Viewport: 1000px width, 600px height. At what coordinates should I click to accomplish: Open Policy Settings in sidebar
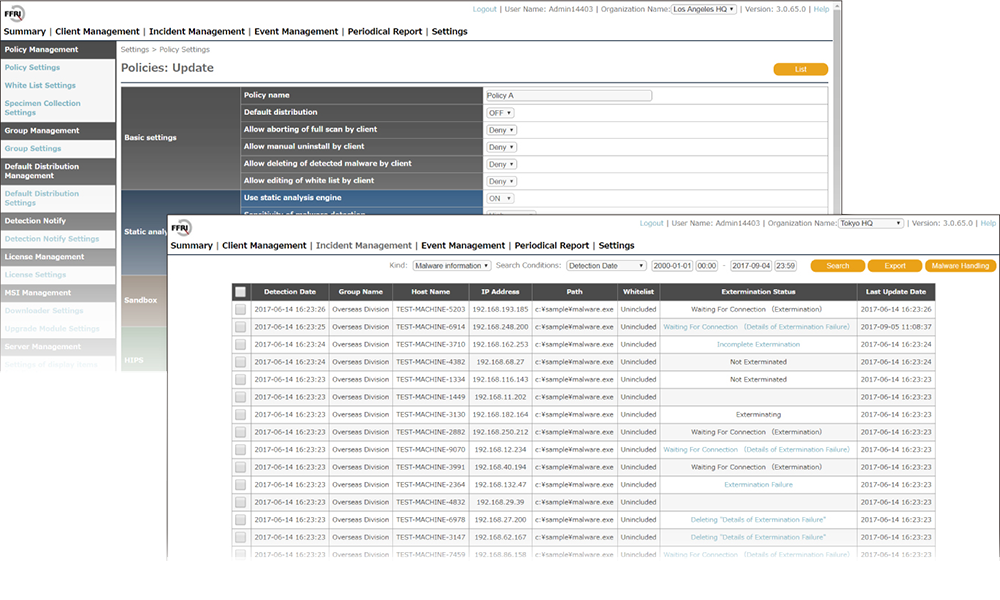point(33,68)
